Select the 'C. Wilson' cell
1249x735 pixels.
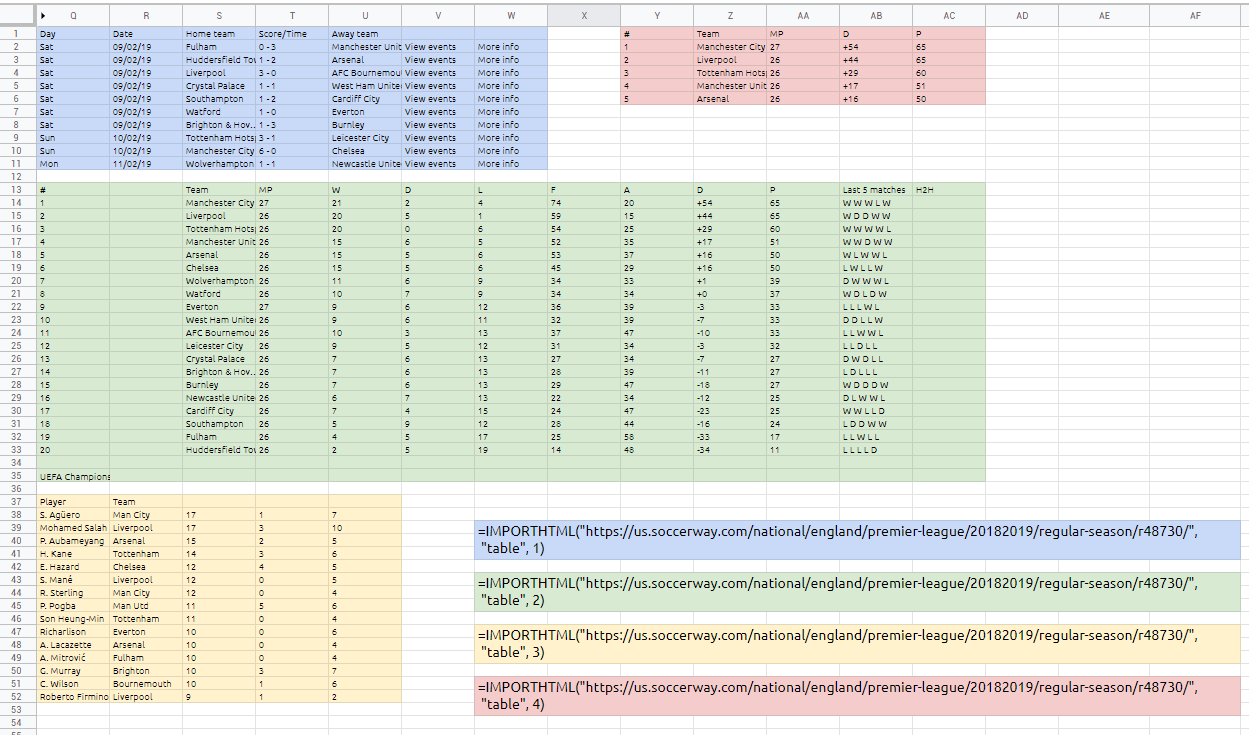coord(73,683)
